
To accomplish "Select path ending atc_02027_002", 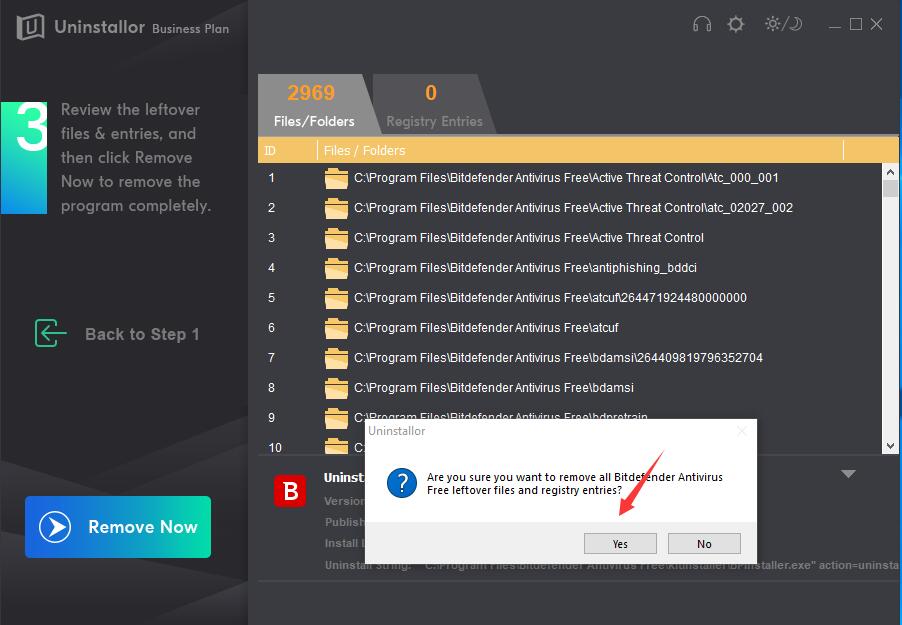I will (x=574, y=208).
